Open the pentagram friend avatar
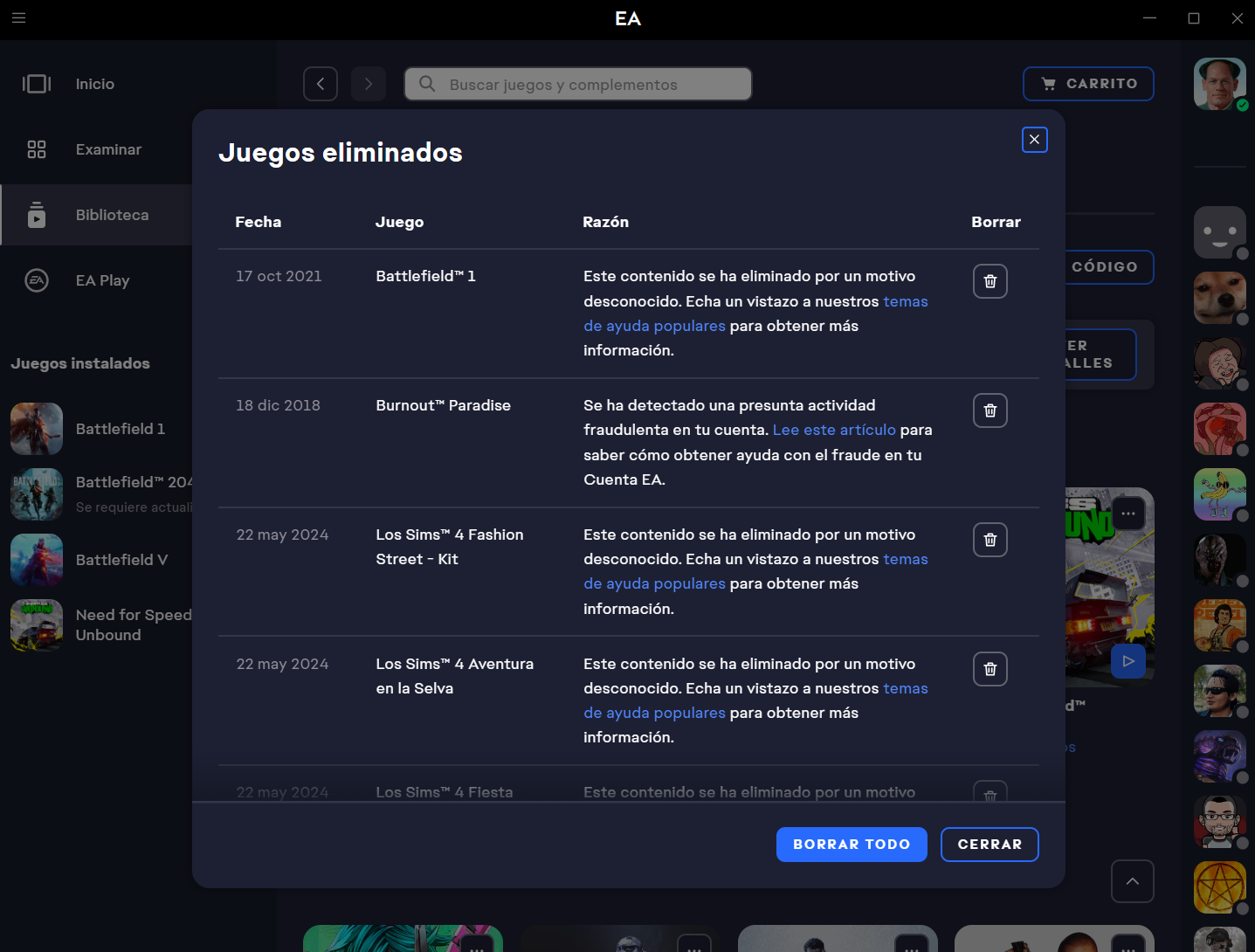Screen dimensions: 1255x952 coord(1220,887)
